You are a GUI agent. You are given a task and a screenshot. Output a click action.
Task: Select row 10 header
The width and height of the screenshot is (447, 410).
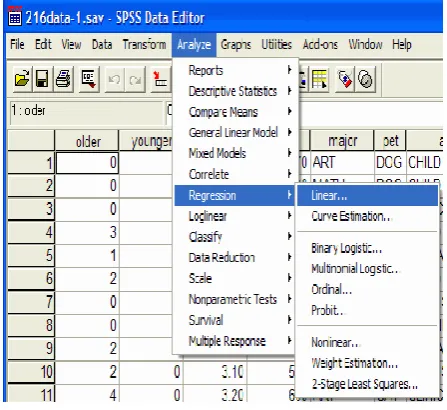(31, 372)
